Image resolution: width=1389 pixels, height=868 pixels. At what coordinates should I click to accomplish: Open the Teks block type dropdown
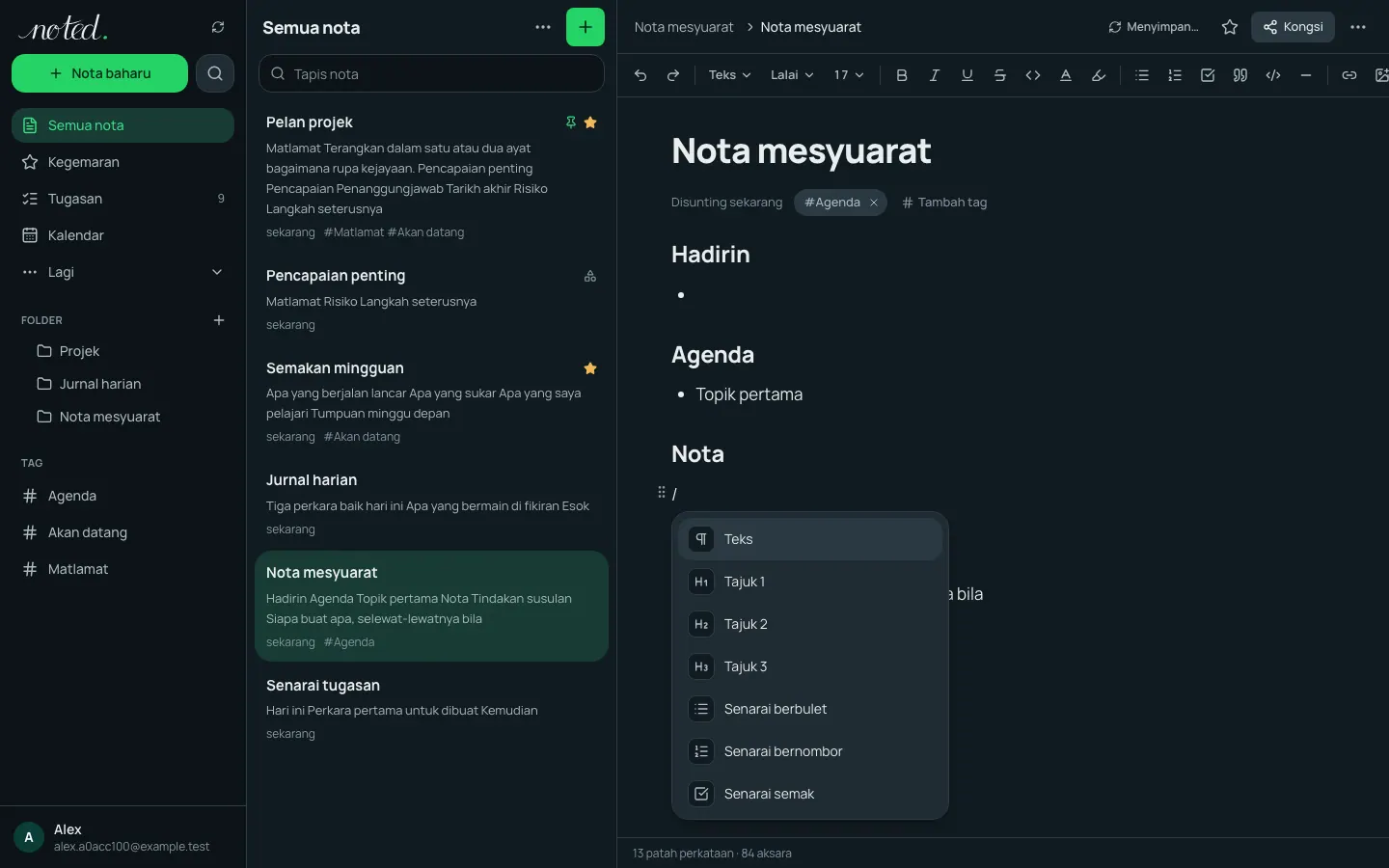click(x=729, y=75)
